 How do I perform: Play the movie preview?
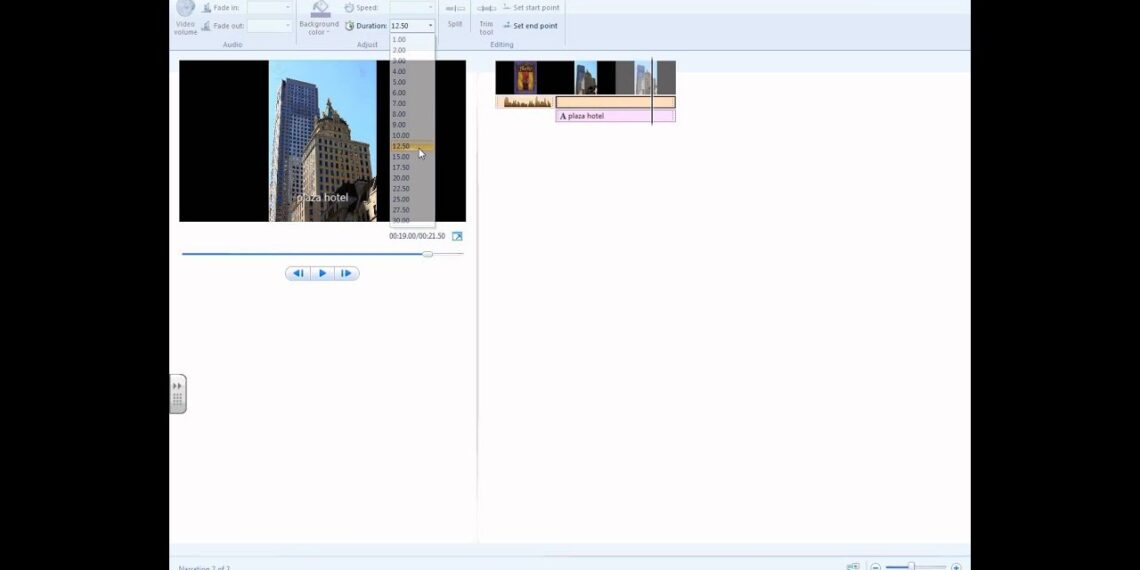323,273
